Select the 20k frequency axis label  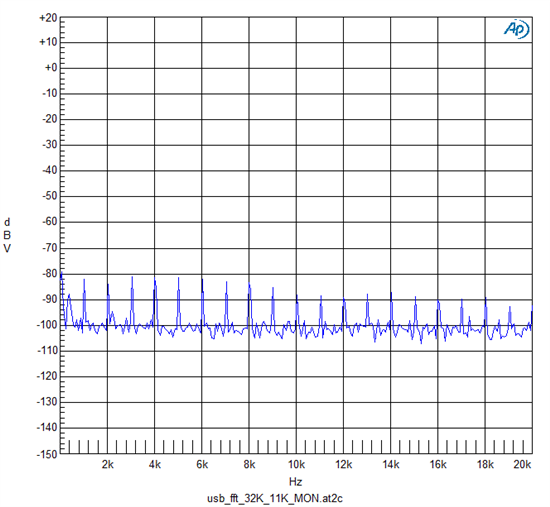522,465
